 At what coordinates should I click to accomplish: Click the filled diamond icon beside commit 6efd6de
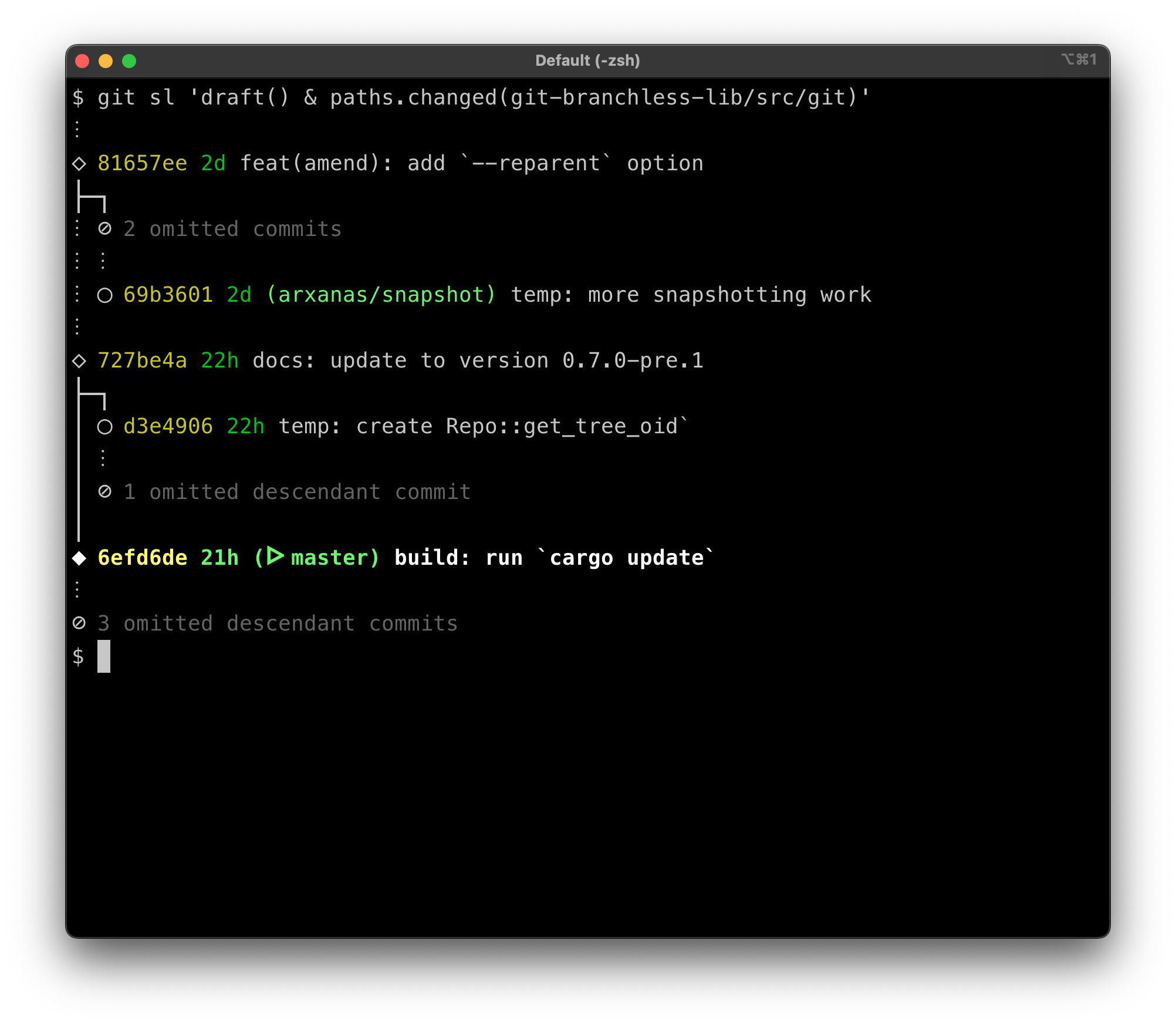pos(79,558)
